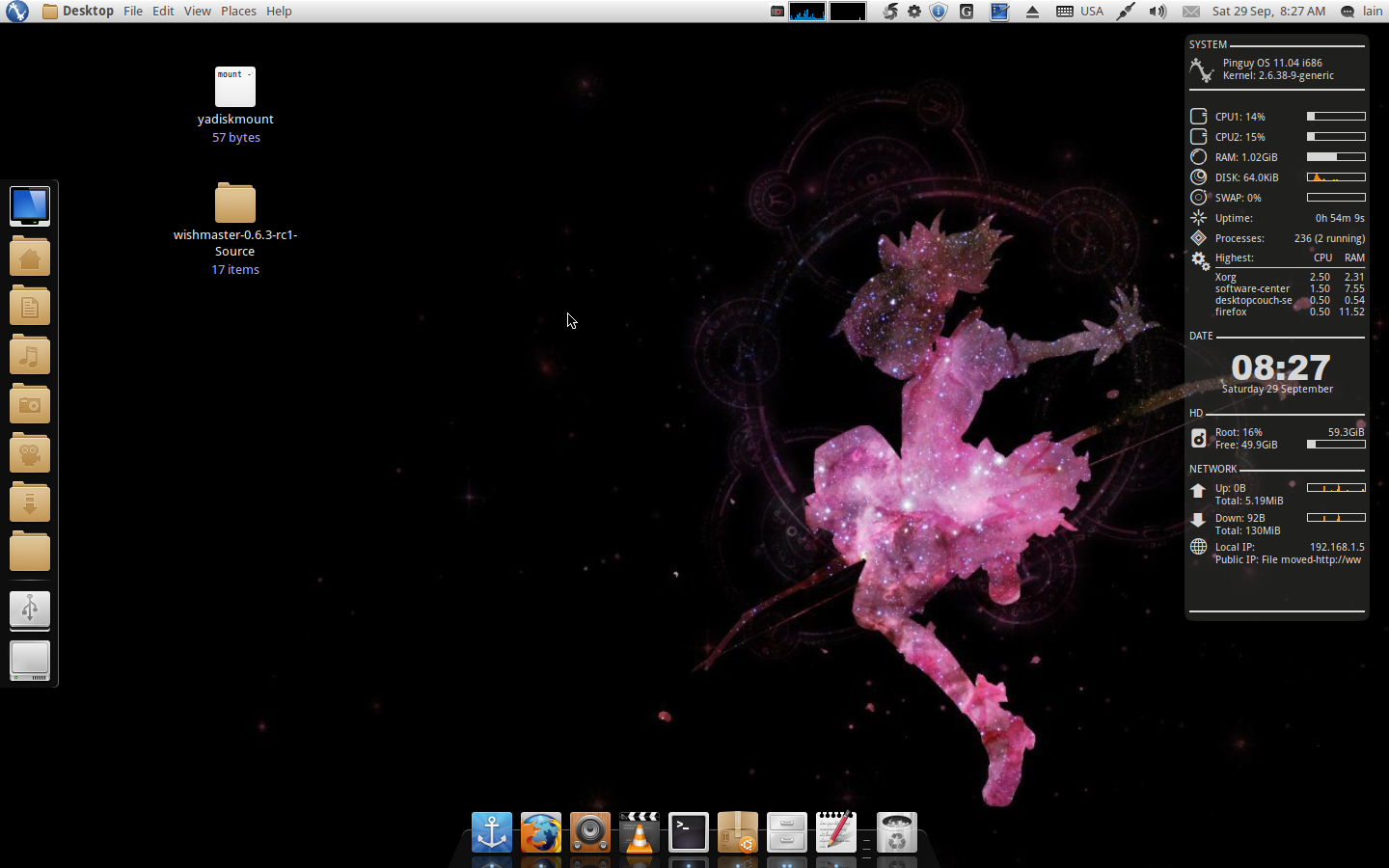
Task: Open Home folder in left dock
Action: tap(30, 258)
